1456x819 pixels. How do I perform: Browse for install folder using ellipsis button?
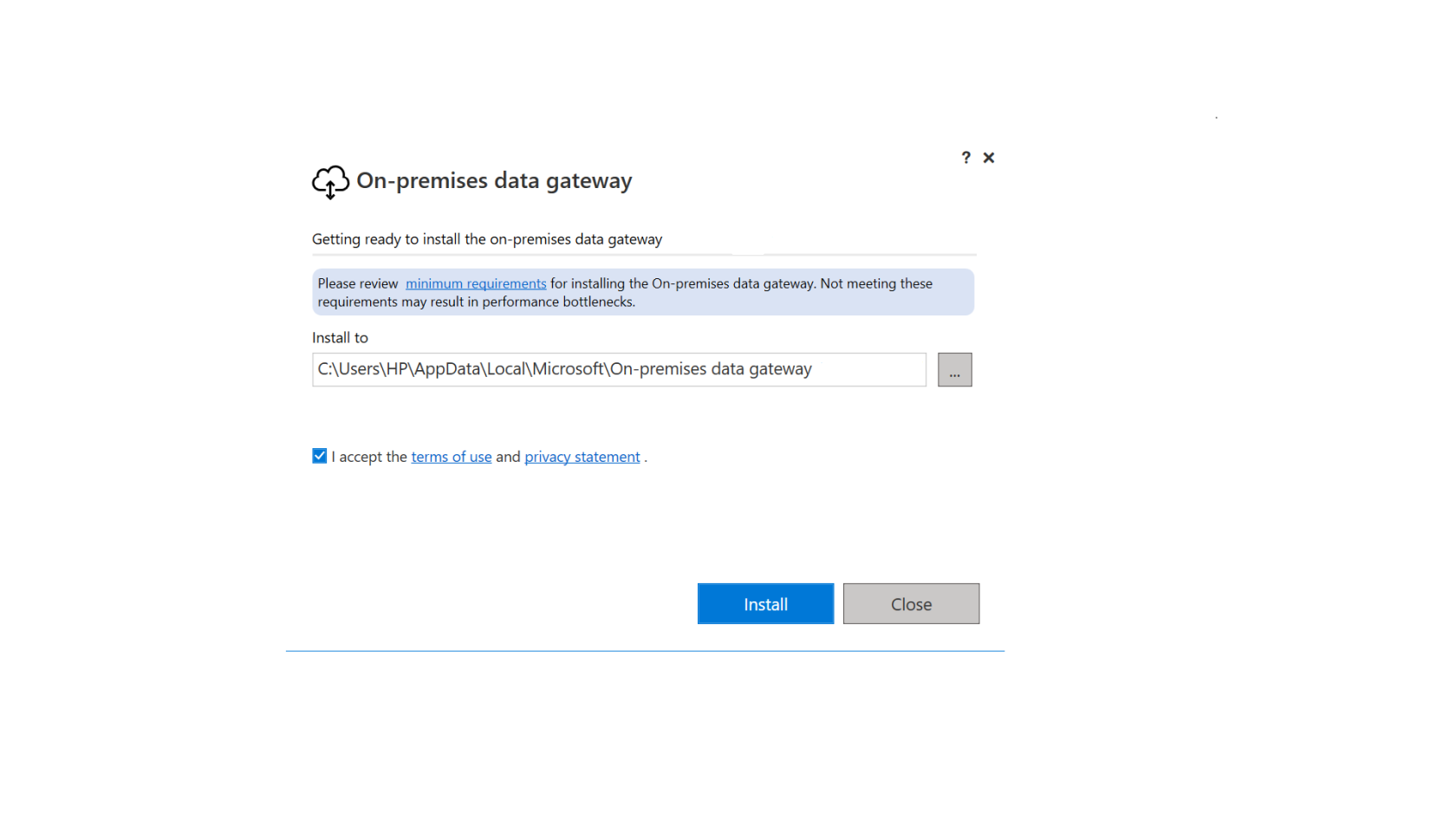954,370
